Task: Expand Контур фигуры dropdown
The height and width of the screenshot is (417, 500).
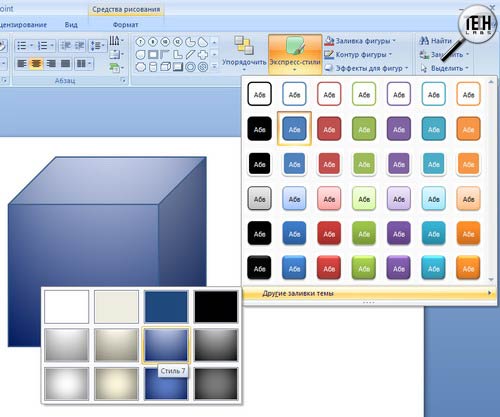Action: coord(358,54)
